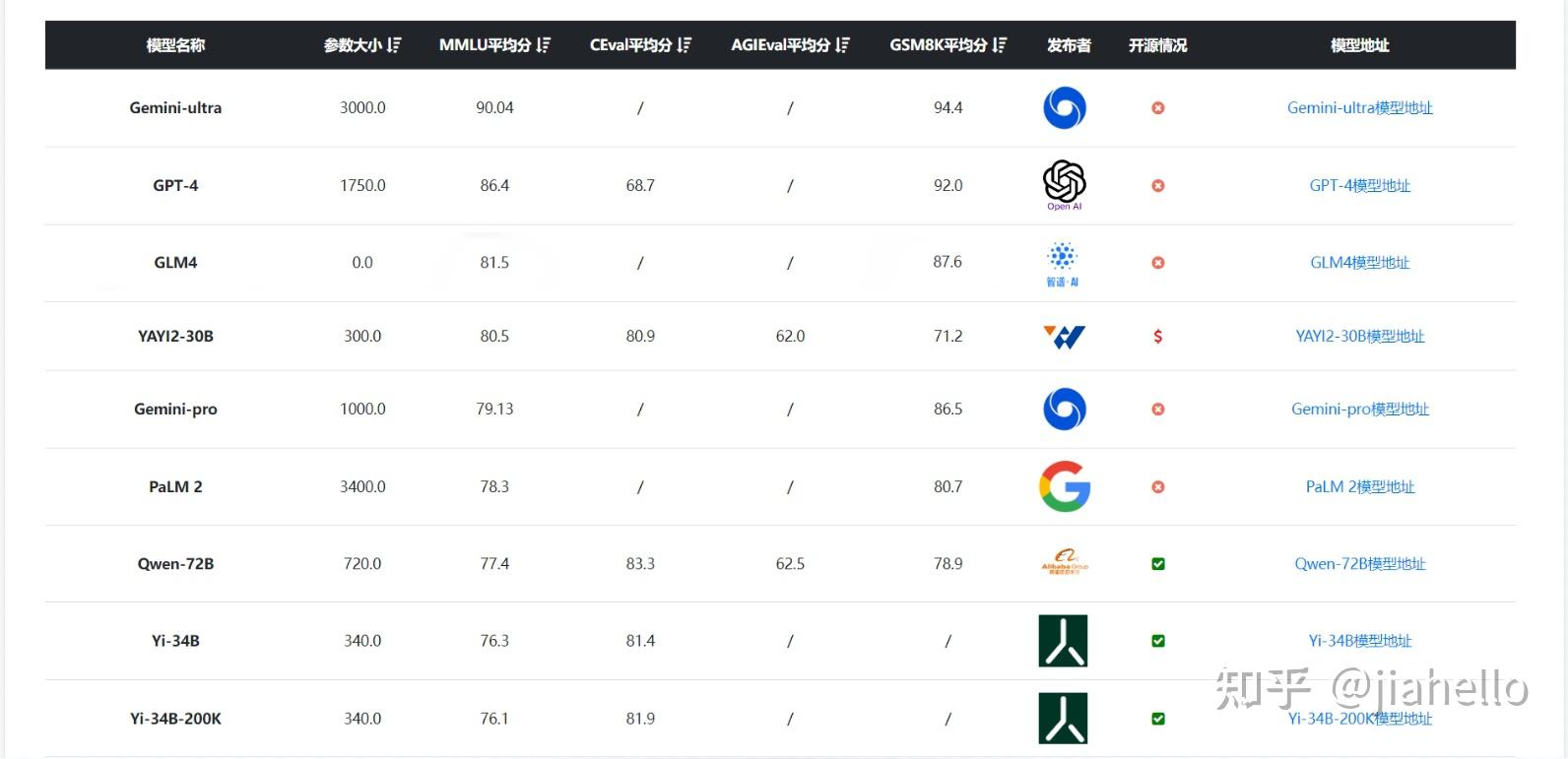Image resolution: width=1568 pixels, height=759 pixels.
Task: Sort by 参数大小 column
Action: [x=394, y=45]
